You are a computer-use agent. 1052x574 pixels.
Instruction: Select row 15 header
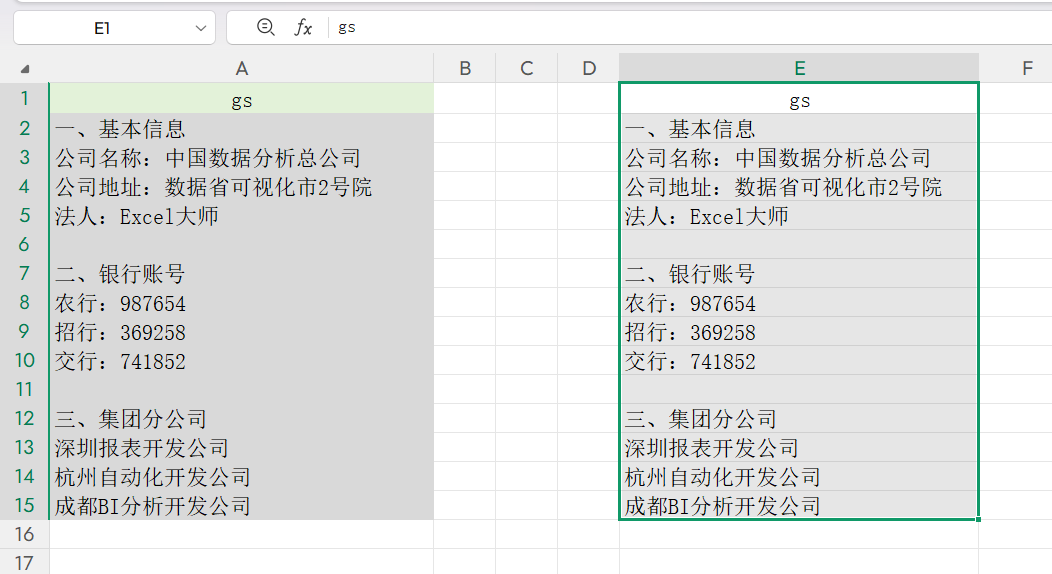point(24,505)
